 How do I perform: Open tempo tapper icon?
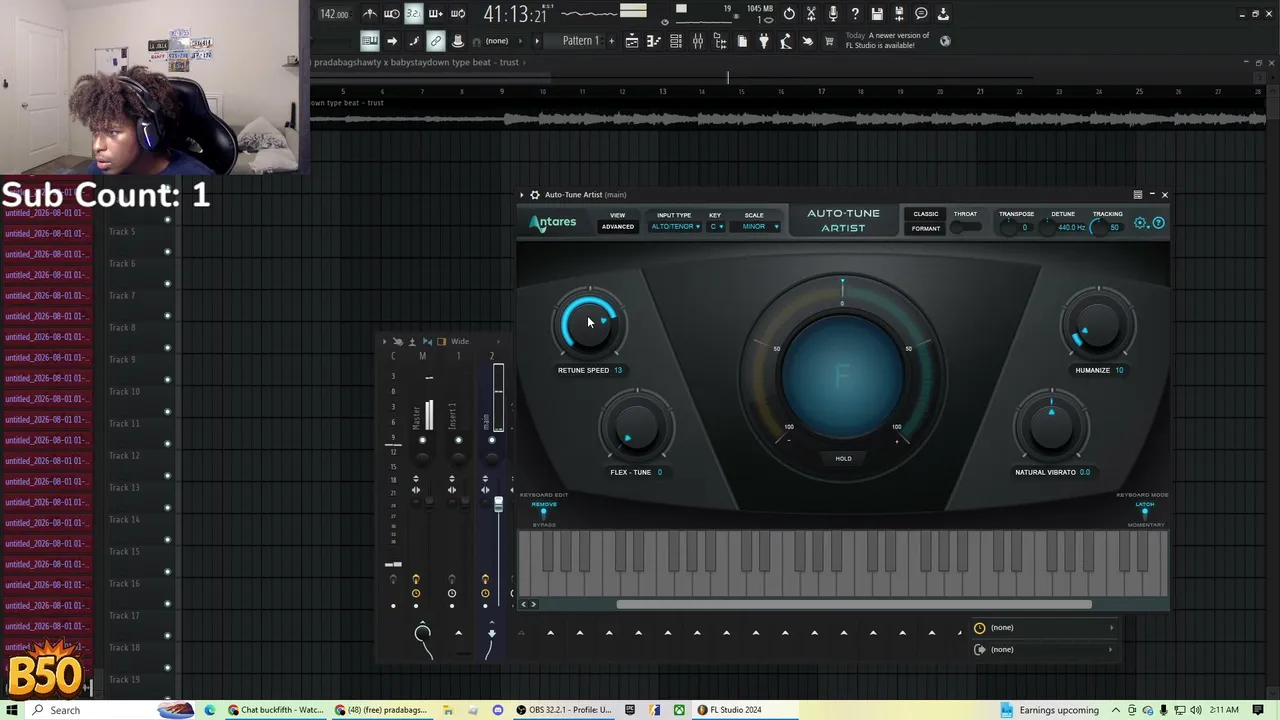coord(786,41)
